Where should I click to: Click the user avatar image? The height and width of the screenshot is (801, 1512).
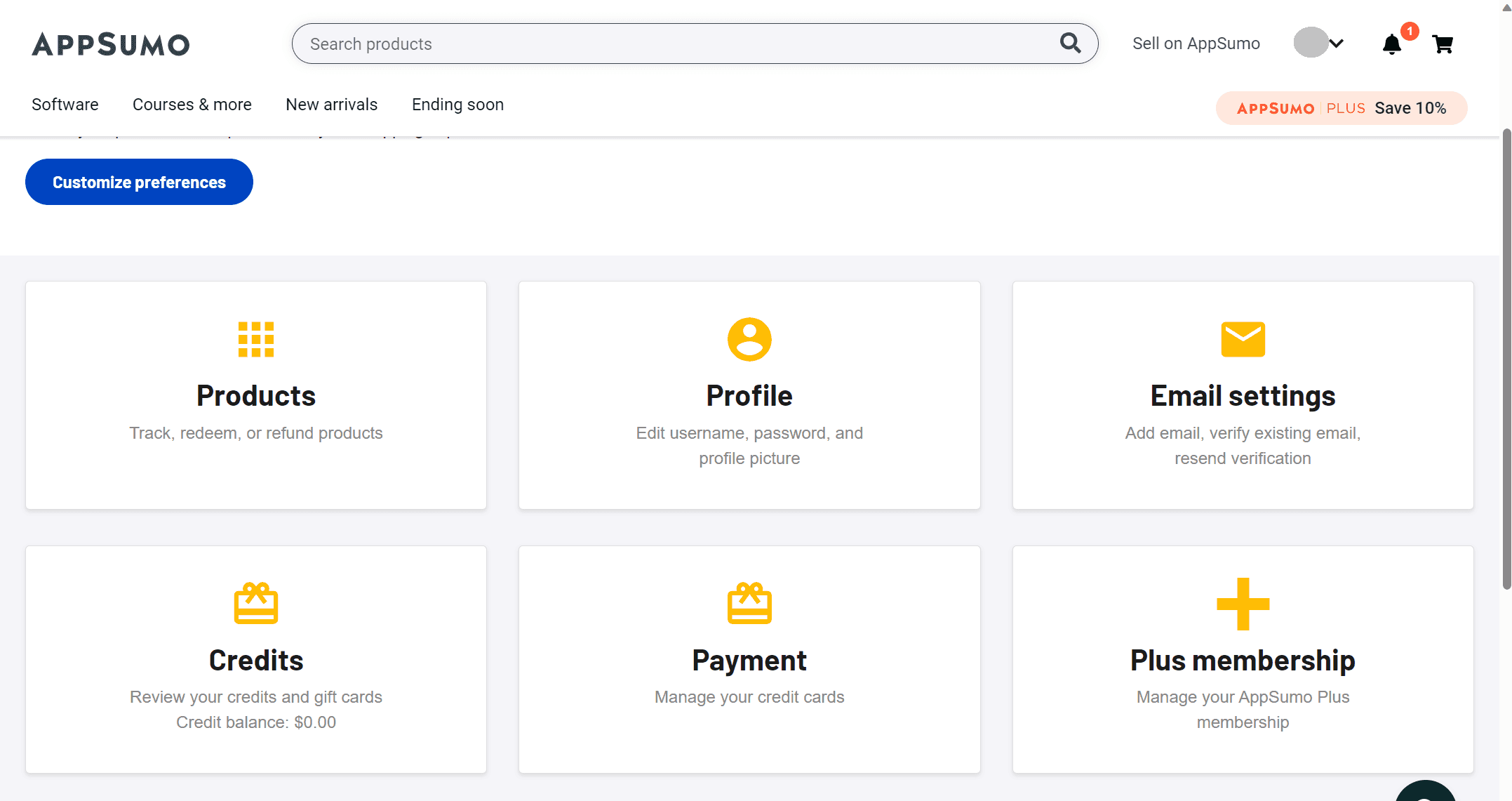(1310, 43)
